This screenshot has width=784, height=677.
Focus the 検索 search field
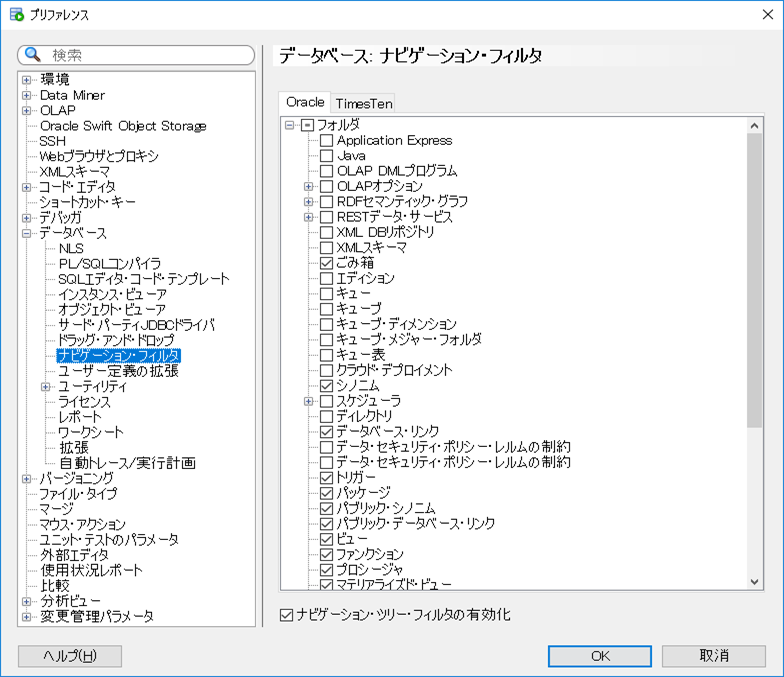point(136,55)
